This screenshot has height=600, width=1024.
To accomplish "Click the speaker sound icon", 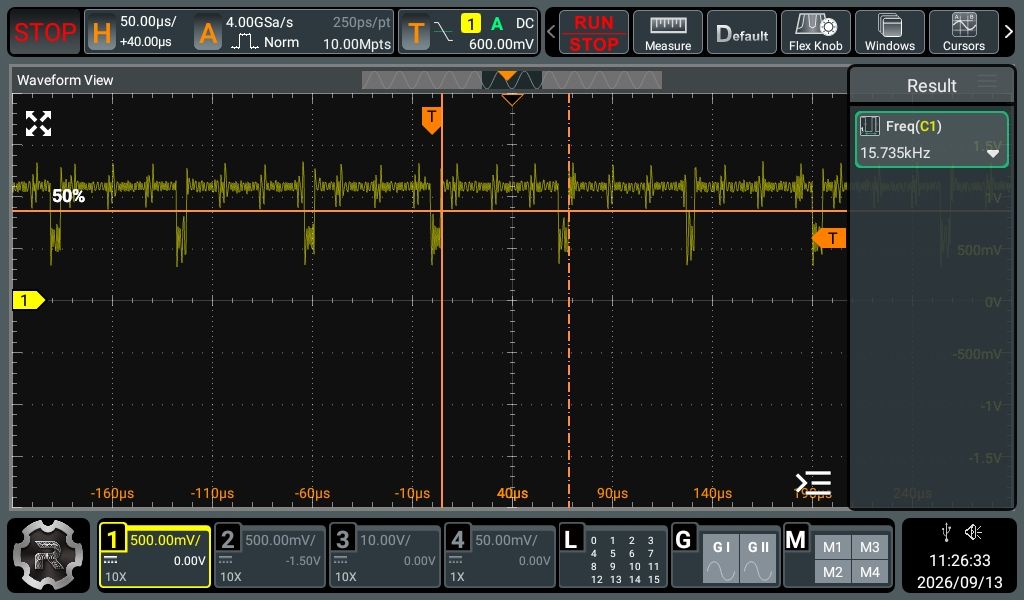I will click(x=973, y=533).
